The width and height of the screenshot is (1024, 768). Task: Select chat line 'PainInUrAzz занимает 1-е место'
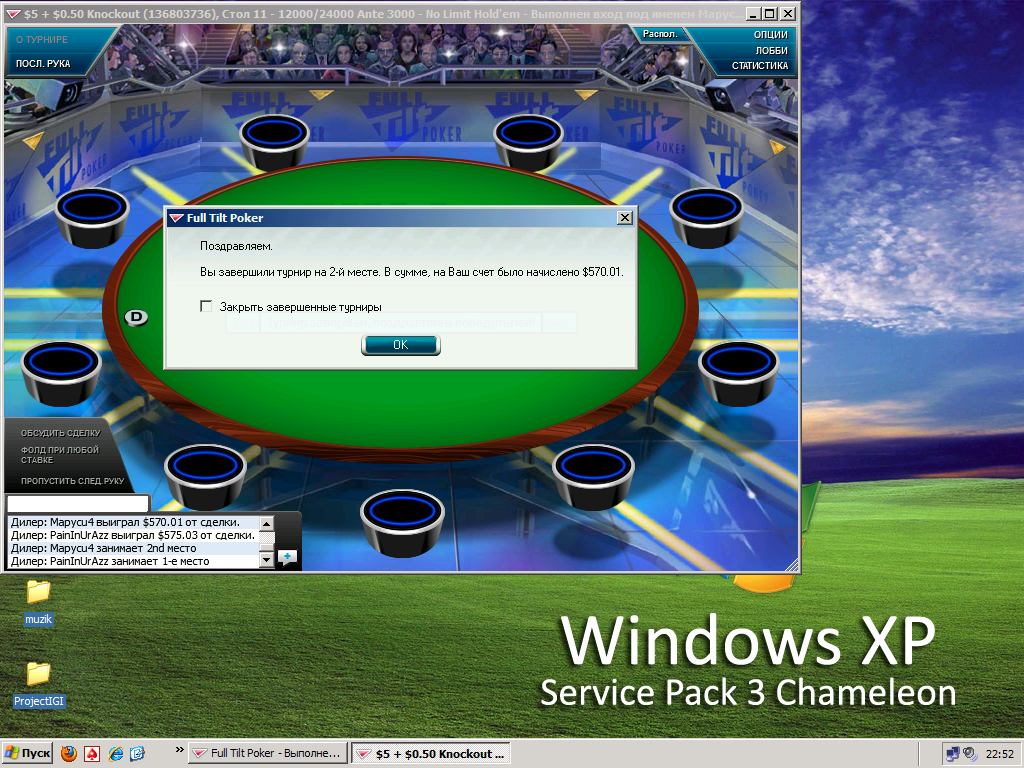tap(134, 561)
